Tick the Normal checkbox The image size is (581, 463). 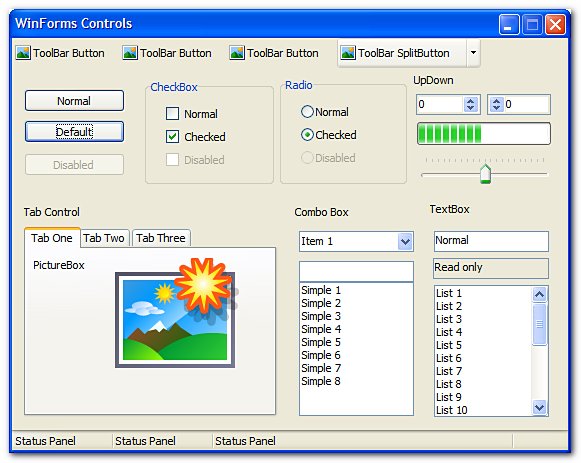click(172, 114)
